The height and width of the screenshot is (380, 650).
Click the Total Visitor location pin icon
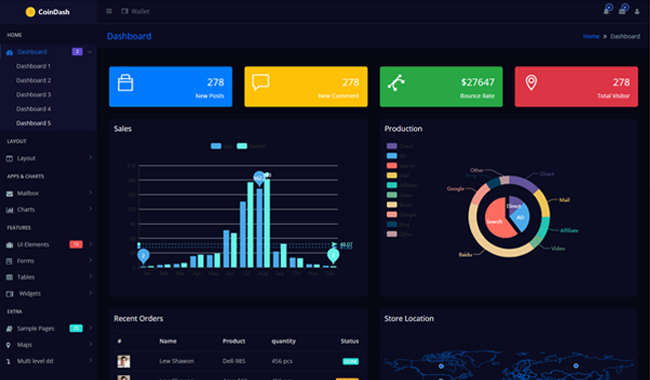point(531,82)
